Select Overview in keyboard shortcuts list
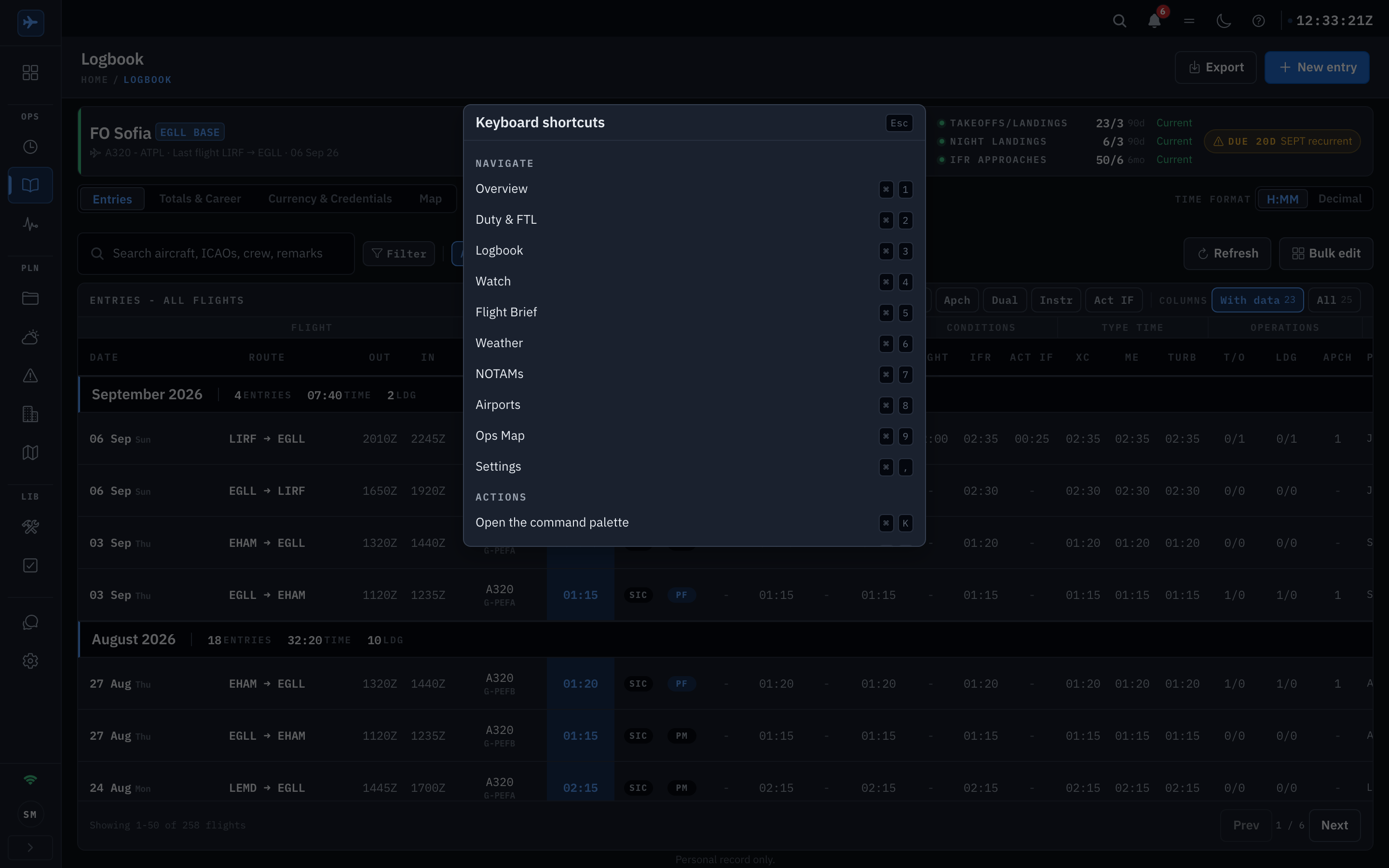Image resolution: width=1389 pixels, height=868 pixels. pyautogui.click(x=694, y=189)
